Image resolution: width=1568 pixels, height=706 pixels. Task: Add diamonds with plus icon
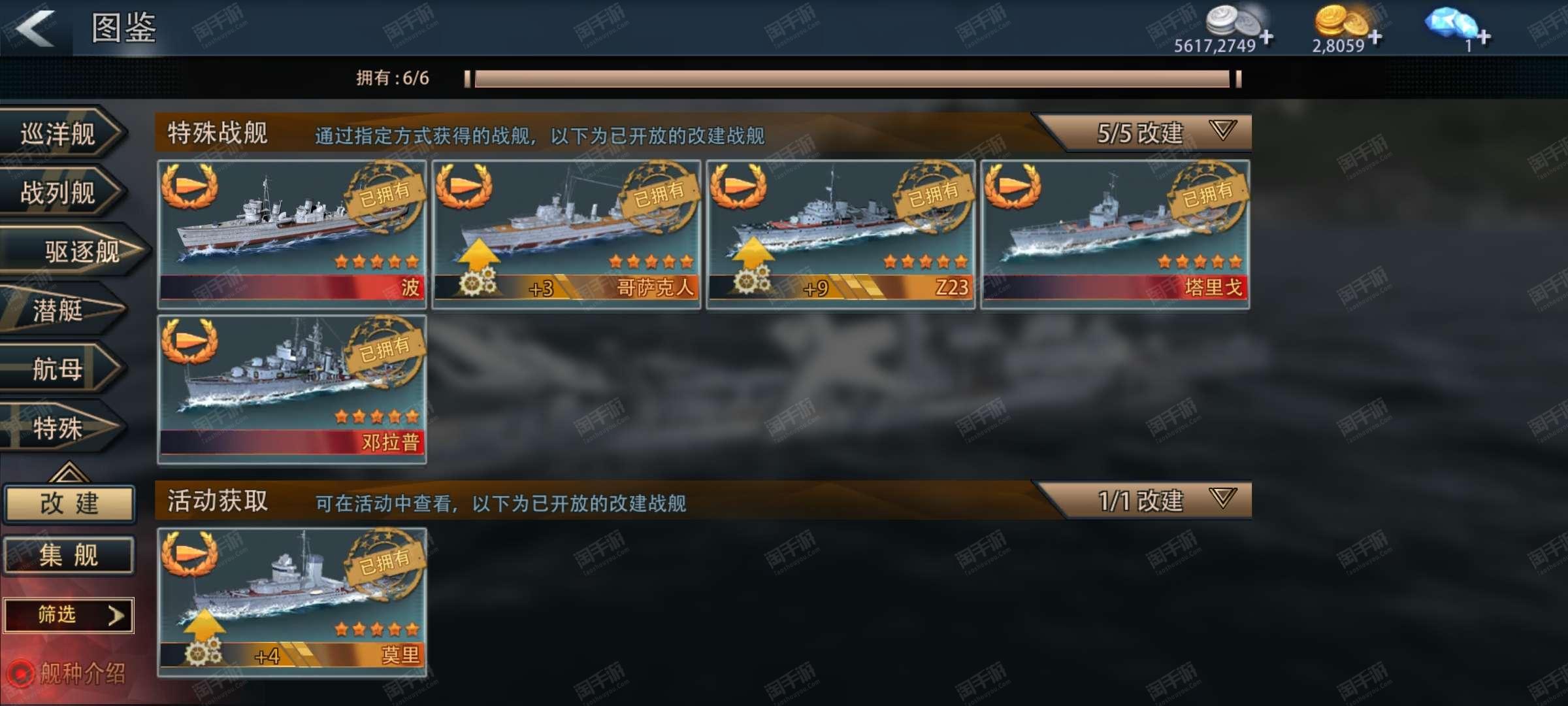click(1484, 36)
